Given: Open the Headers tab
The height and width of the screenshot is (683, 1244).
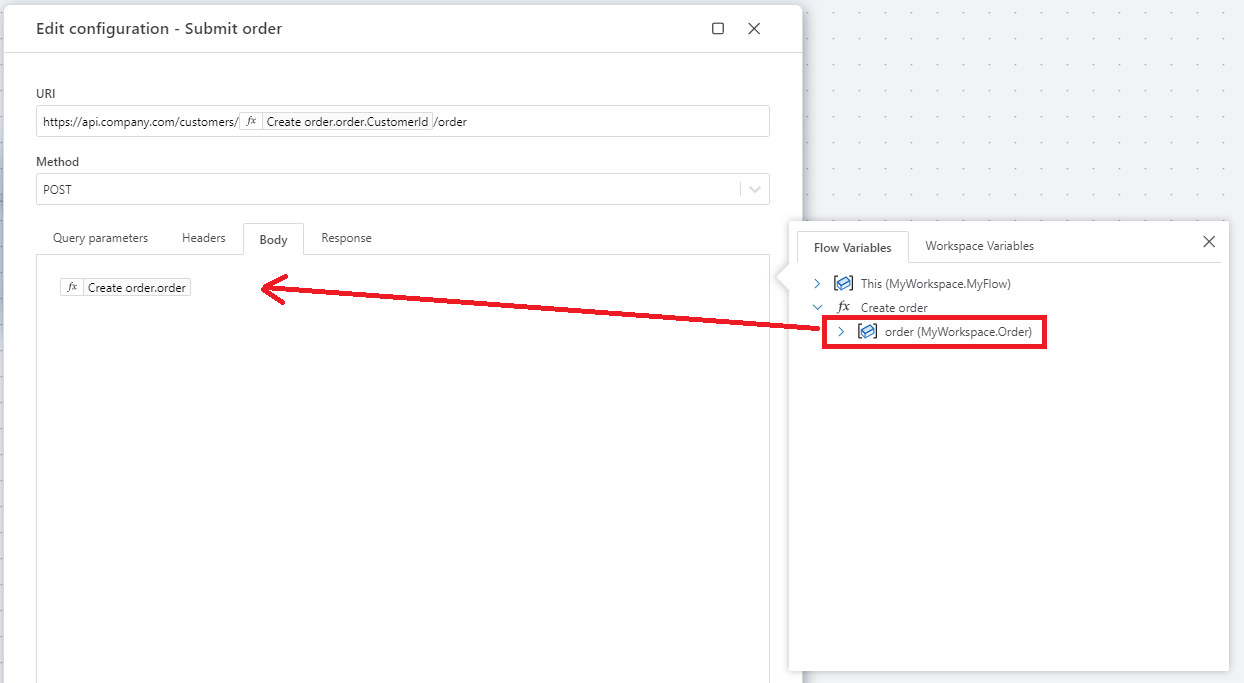Looking at the screenshot, I should pos(203,238).
